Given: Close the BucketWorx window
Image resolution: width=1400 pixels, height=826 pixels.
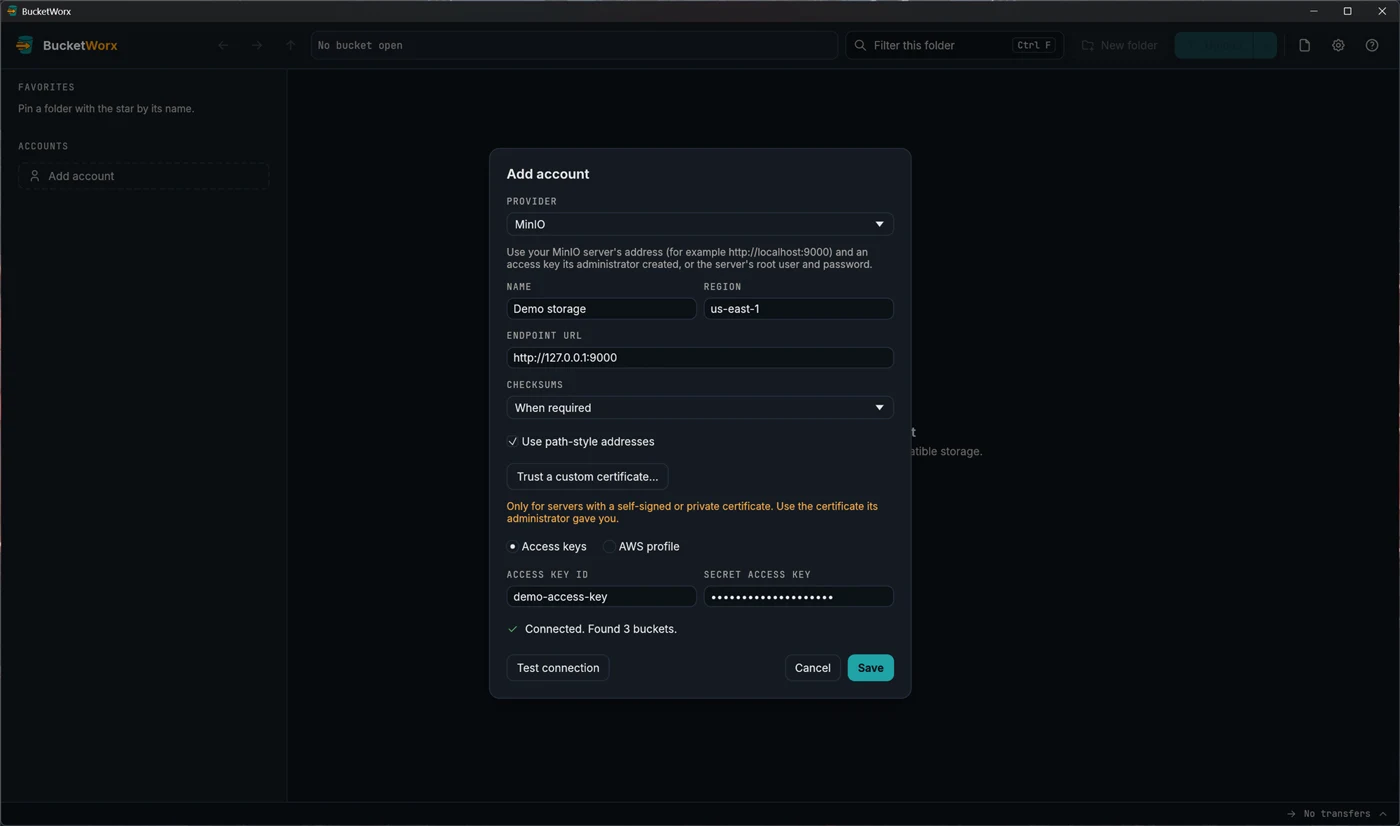Looking at the screenshot, I should pyautogui.click(x=1382, y=11).
